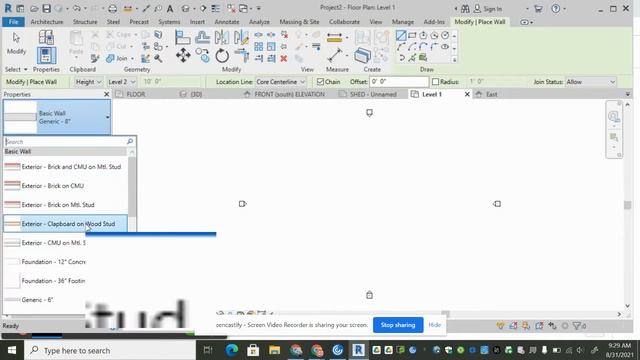Screen dimensions: 640x360
Task: Click the Save icon in quick access toolbar
Action: tap(47, 8)
